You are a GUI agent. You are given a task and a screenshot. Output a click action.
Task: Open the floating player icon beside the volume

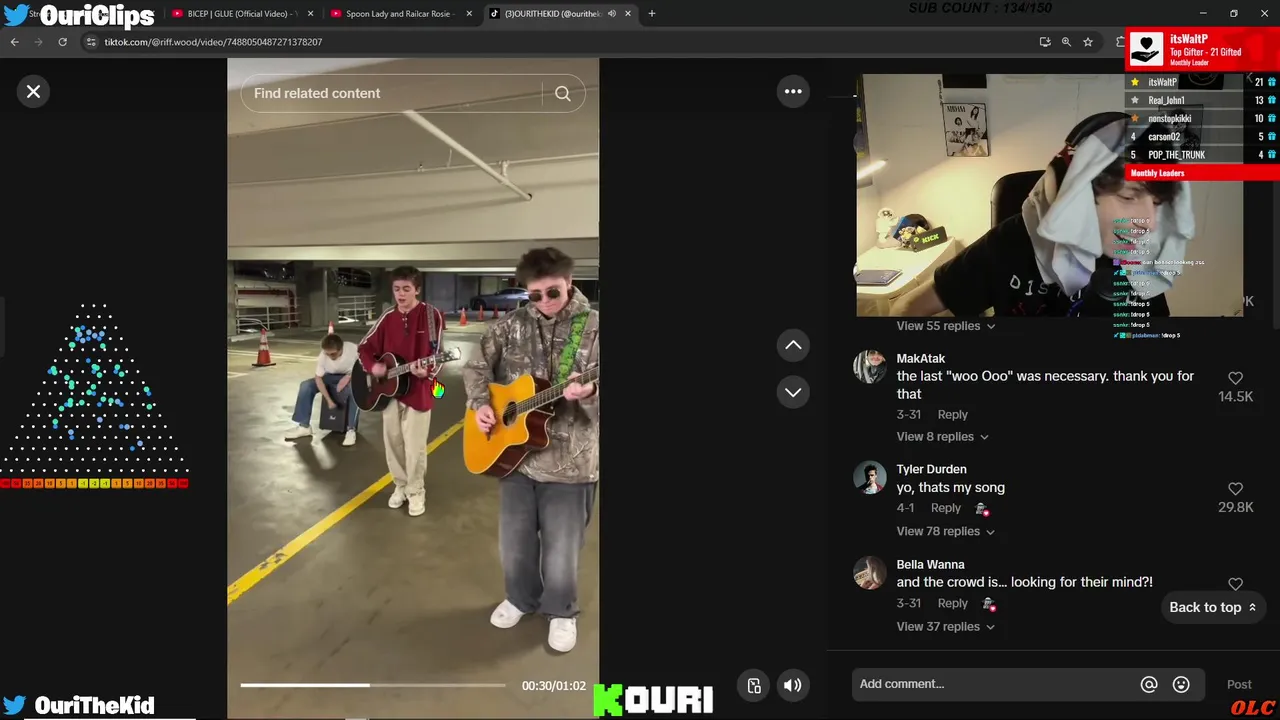point(754,685)
